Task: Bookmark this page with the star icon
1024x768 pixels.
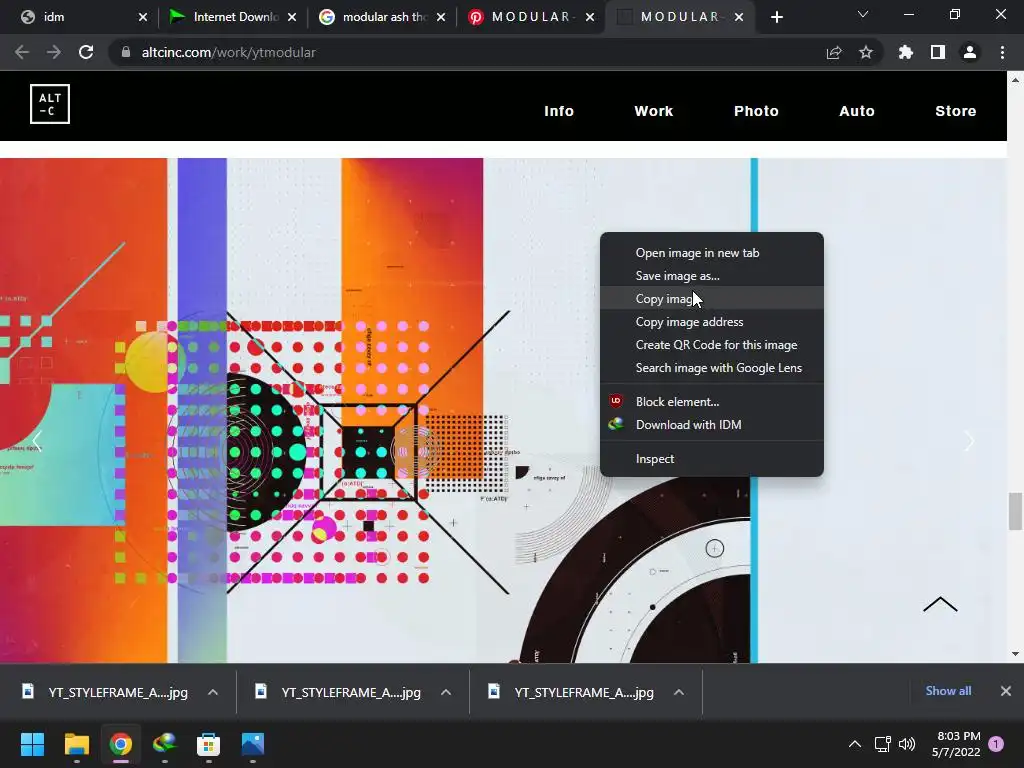Action: [866, 52]
